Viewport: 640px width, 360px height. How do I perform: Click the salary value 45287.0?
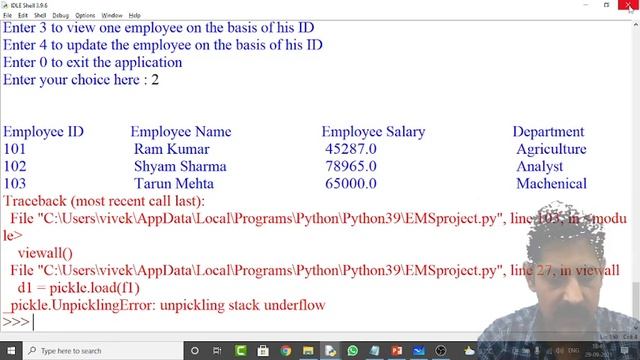(351, 149)
